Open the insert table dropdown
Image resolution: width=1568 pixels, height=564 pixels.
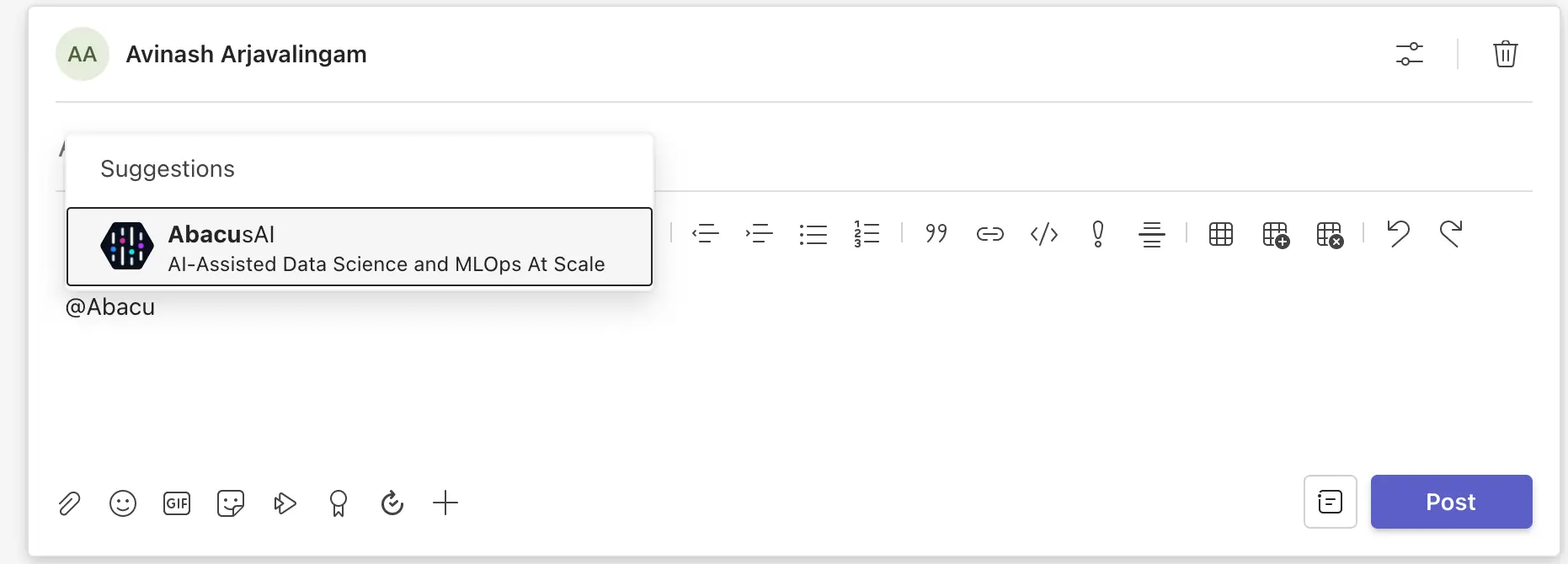point(1220,233)
